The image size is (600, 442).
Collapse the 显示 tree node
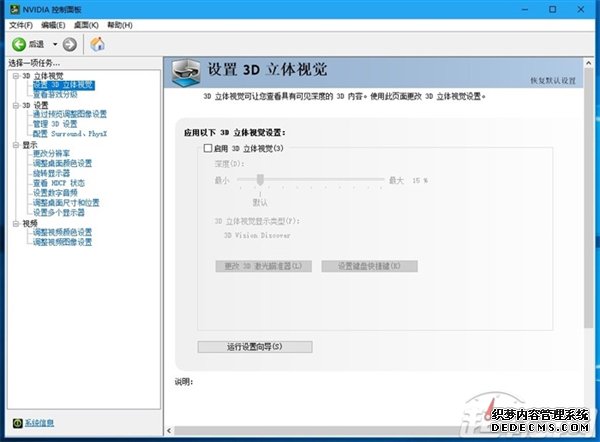click(x=16, y=145)
